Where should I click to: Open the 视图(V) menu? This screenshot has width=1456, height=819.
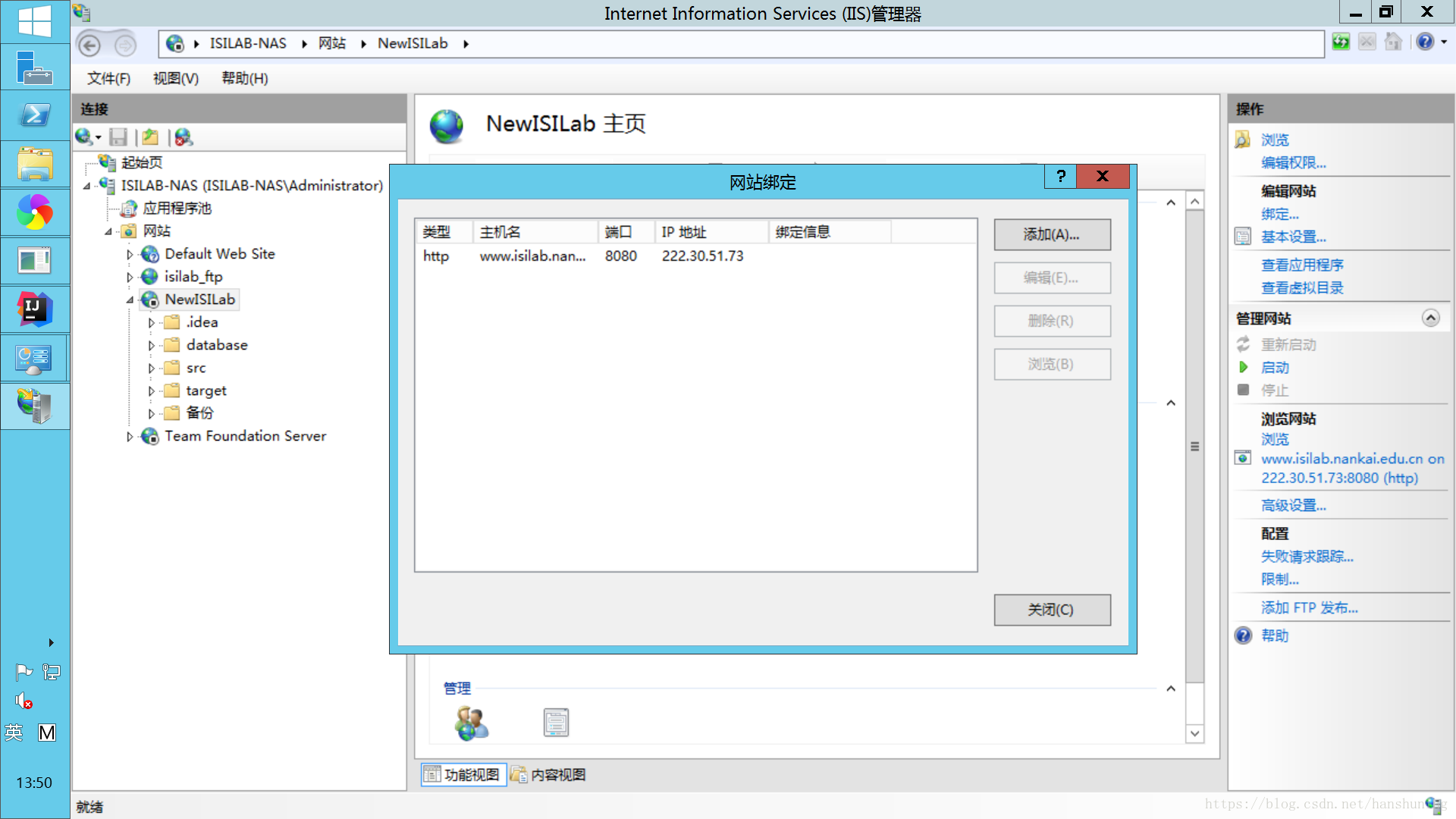[x=176, y=78]
